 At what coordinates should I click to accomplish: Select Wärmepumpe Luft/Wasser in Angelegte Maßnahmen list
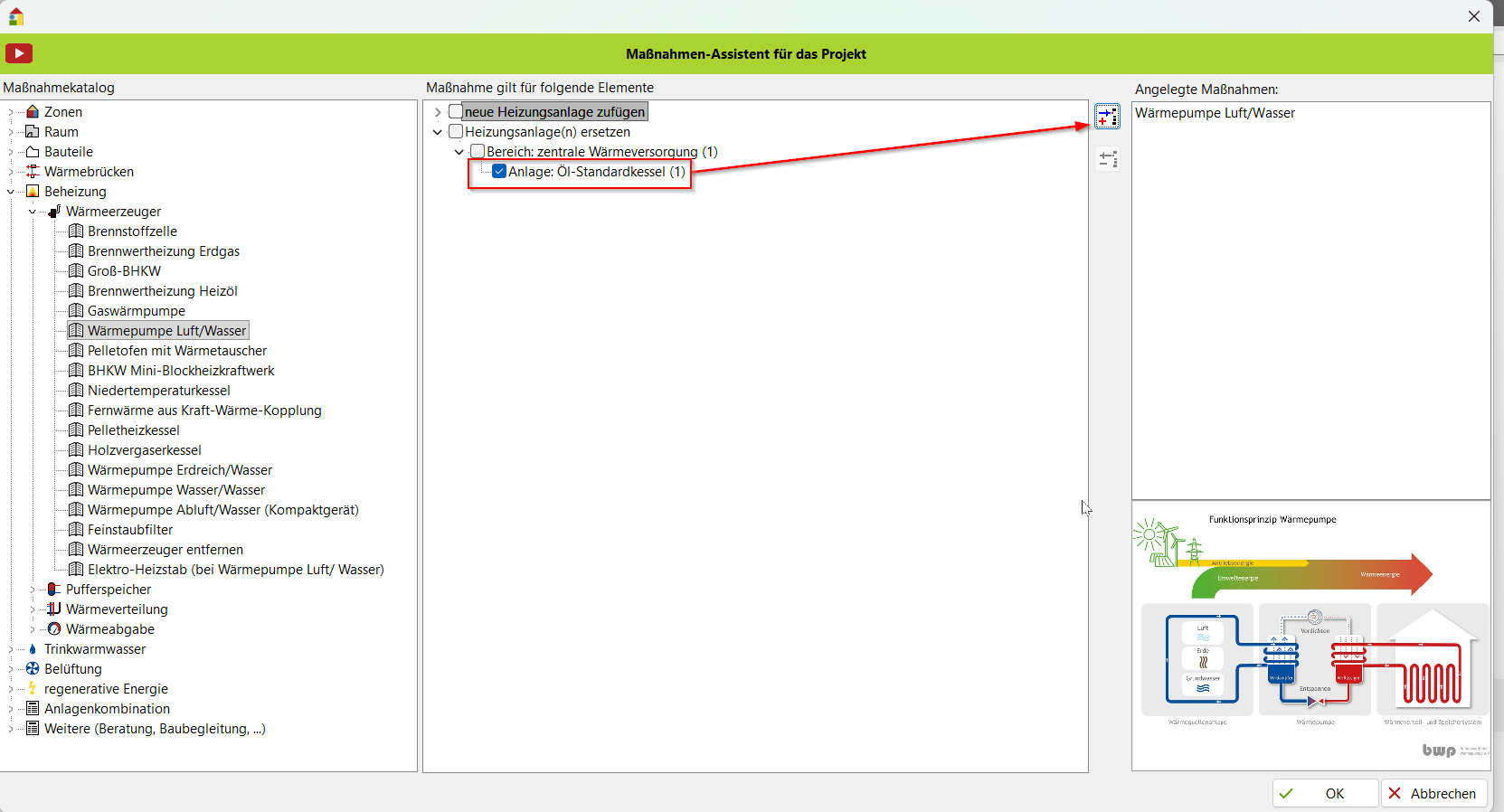[1215, 113]
